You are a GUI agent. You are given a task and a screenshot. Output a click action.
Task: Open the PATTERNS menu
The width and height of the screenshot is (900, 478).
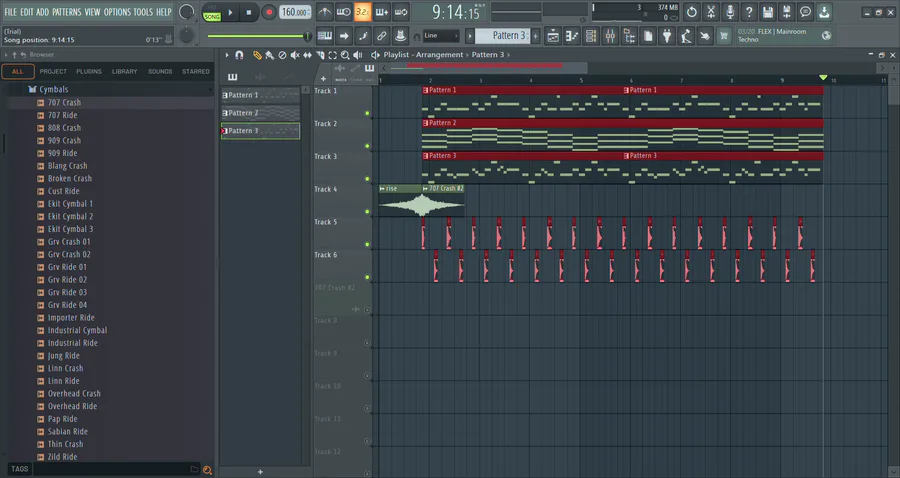click(x=67, y=12)
